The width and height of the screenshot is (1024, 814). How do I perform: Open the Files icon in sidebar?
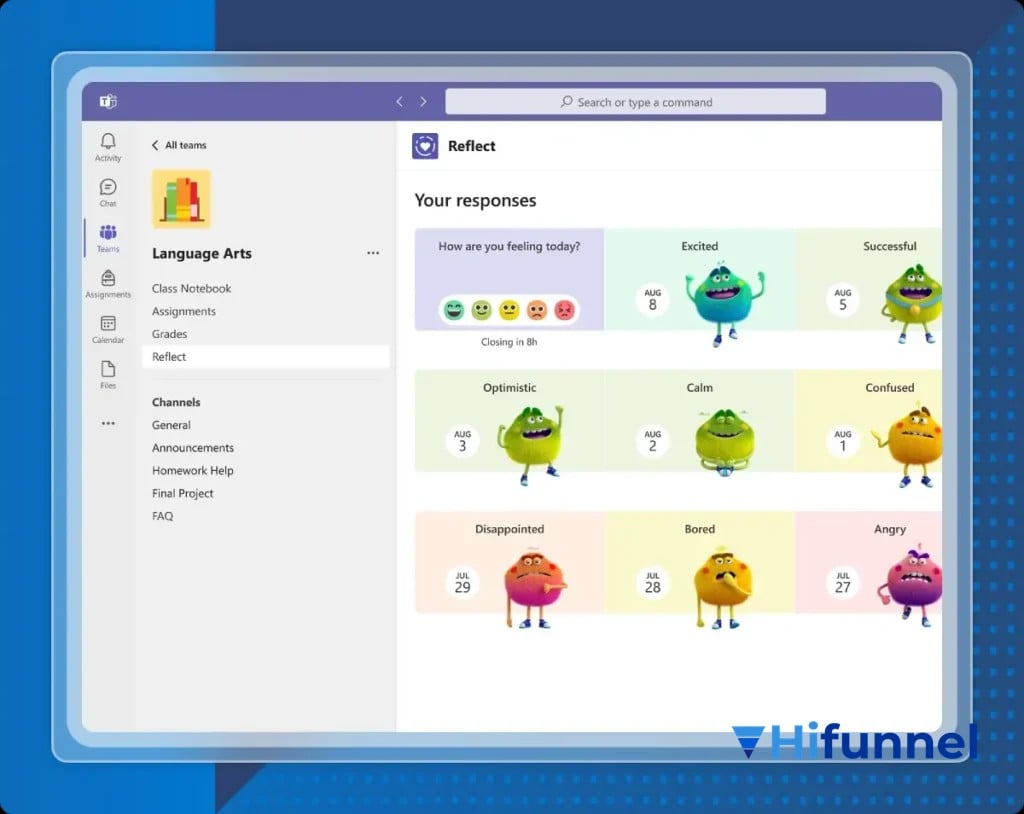click(108, 369)
